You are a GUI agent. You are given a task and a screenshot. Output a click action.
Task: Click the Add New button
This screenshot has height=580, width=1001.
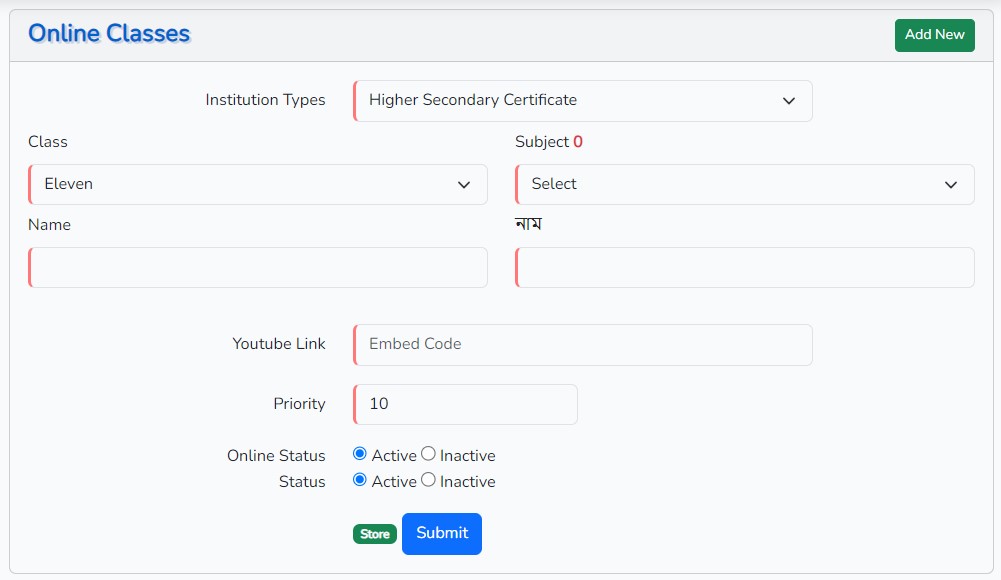934,35
